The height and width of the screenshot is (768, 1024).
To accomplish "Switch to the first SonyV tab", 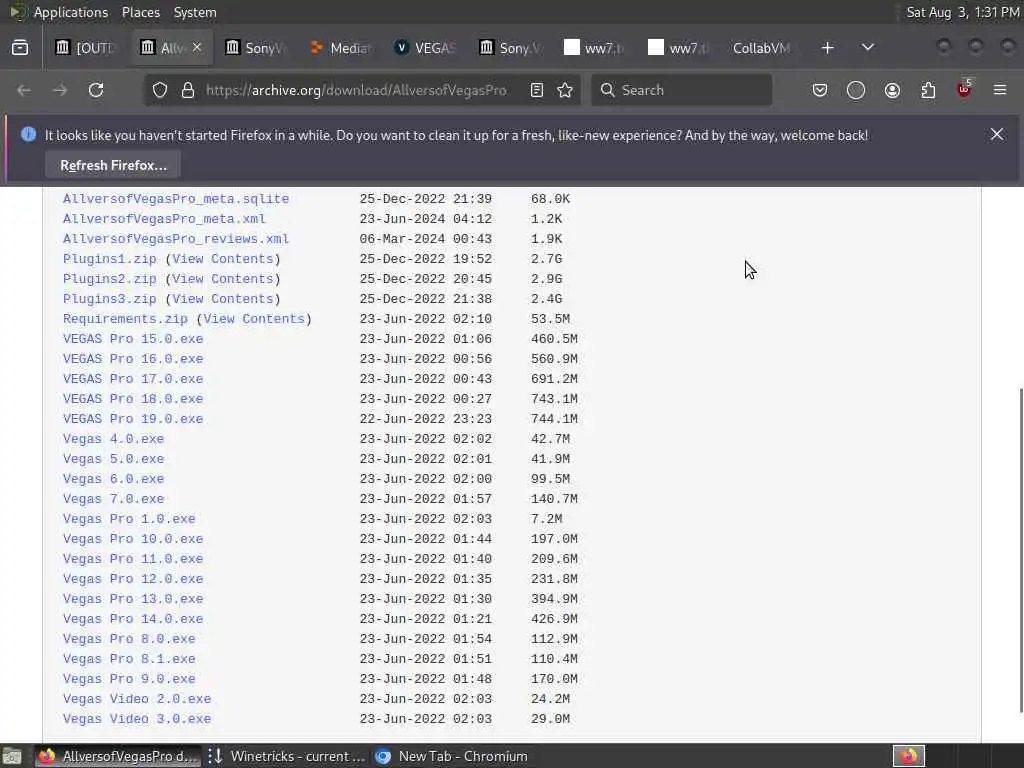I will pyautogui.click(x=256, y=48).
